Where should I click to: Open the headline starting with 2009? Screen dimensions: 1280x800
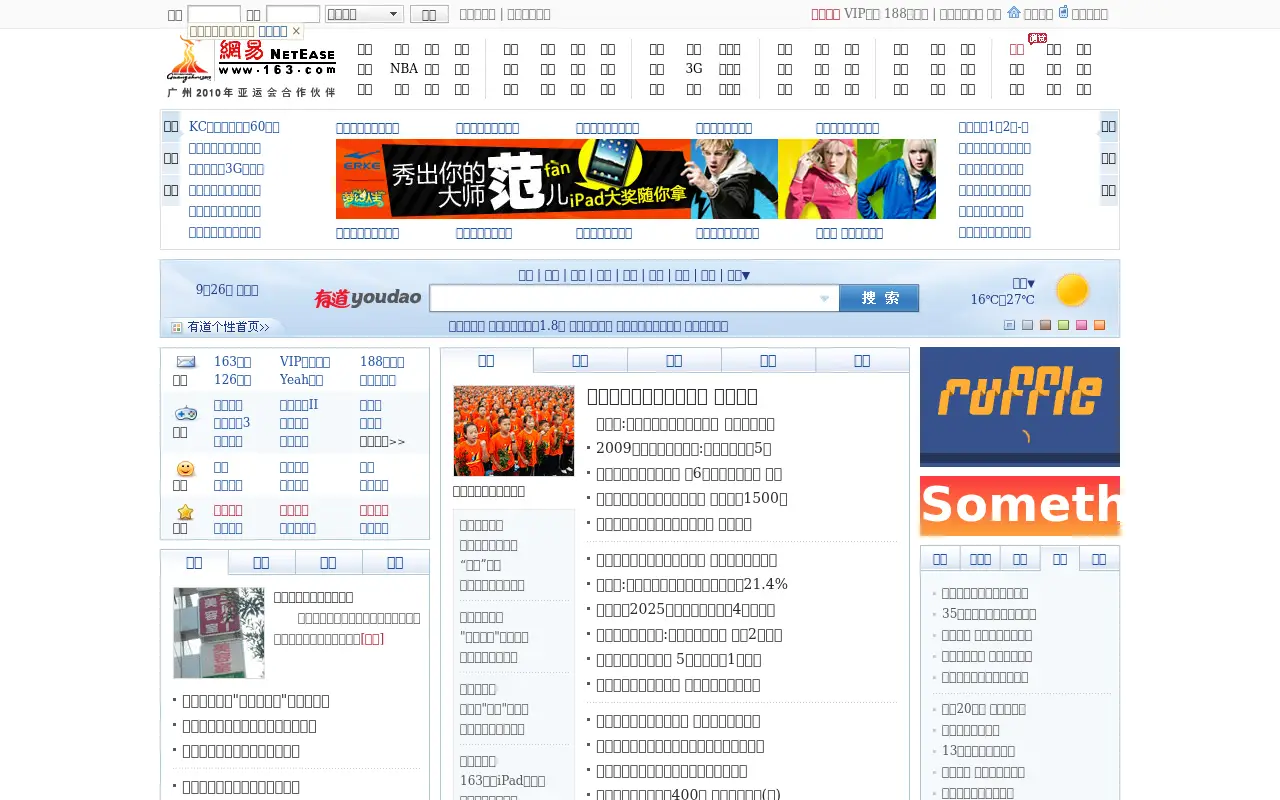(683, 449)
